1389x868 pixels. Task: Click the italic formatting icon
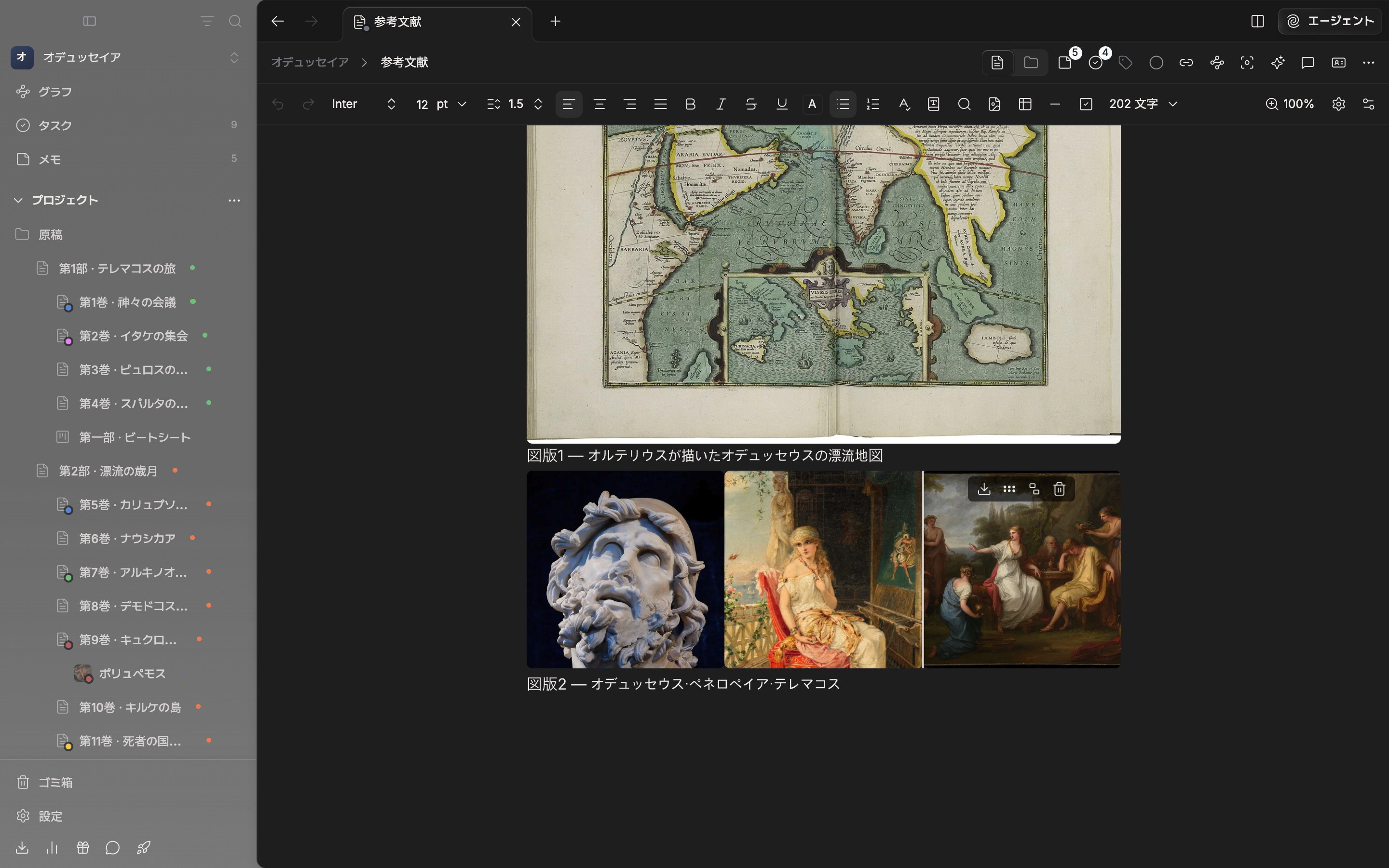721,104
